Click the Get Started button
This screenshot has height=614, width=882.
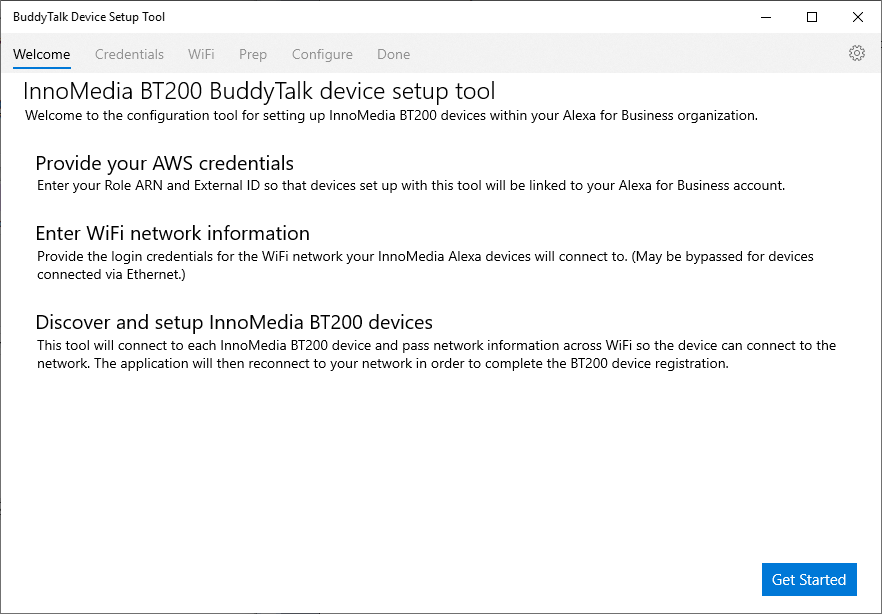coord(809,579)
